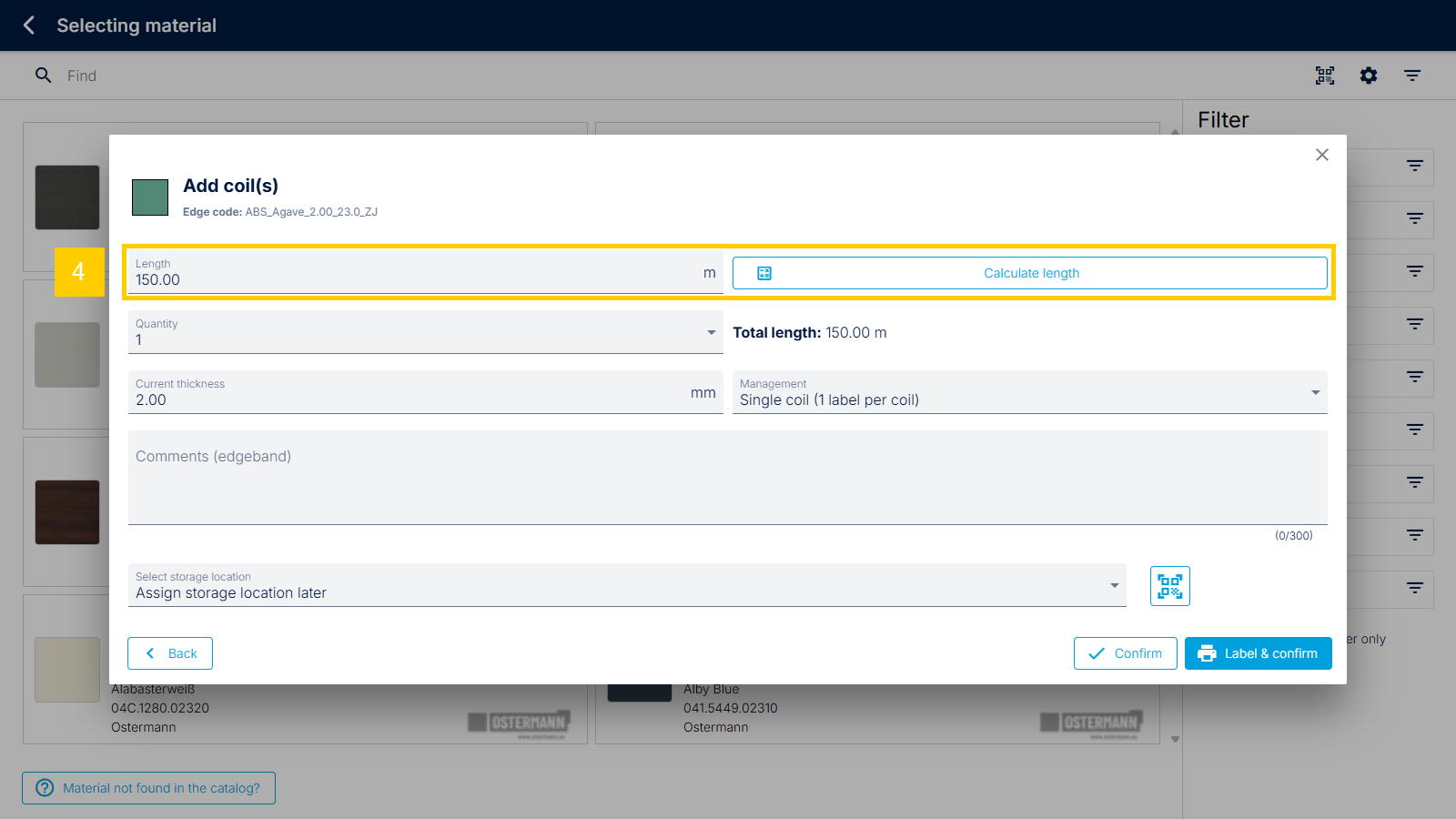Screen dimensions: 1456x819
Task: Click the Total length 150.00 m text
Action: [x=810, y=333]
